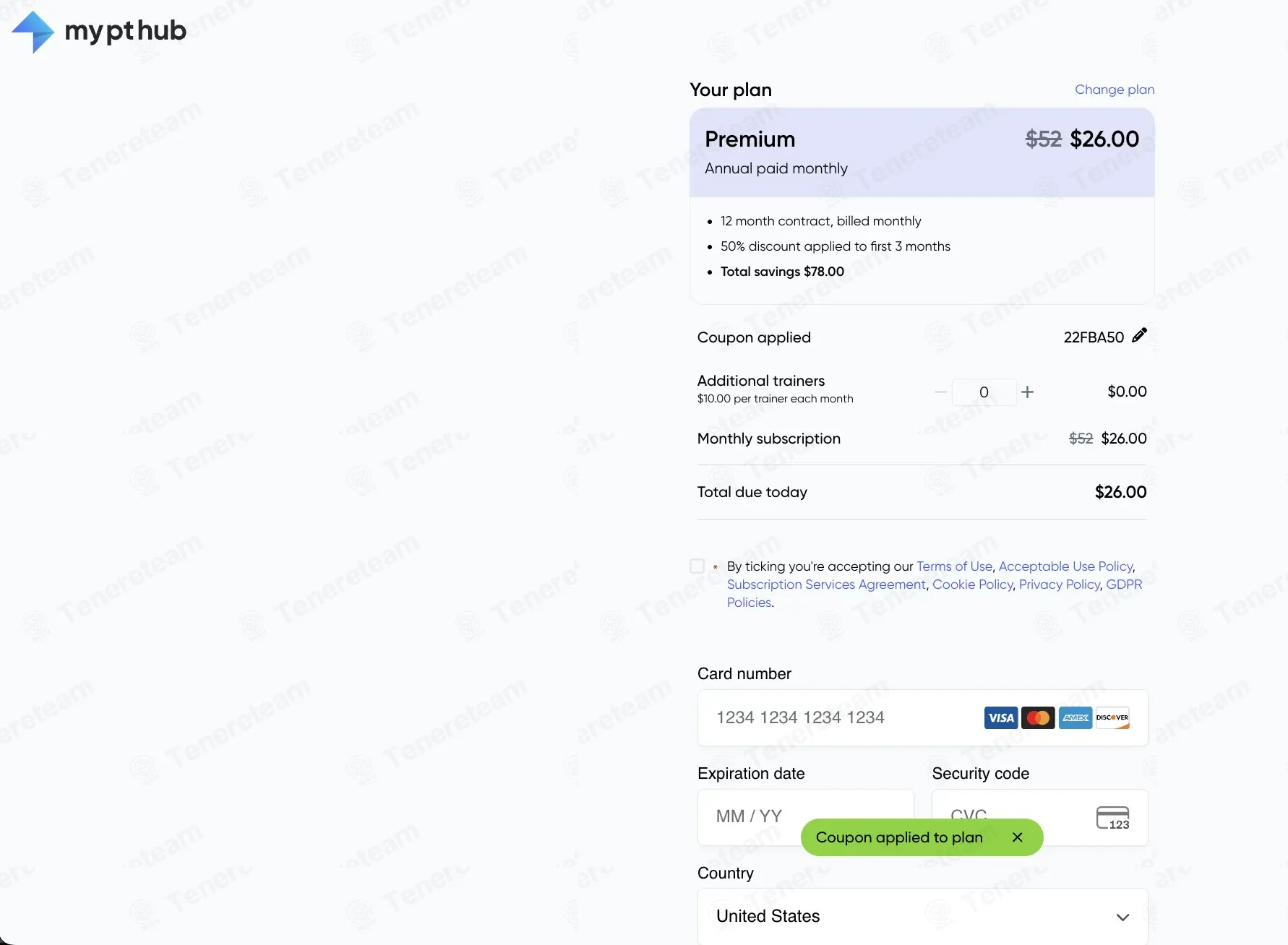Increase additional trainers with plus button
This screenshot has height=945, width=1288.
point(1027,392)
